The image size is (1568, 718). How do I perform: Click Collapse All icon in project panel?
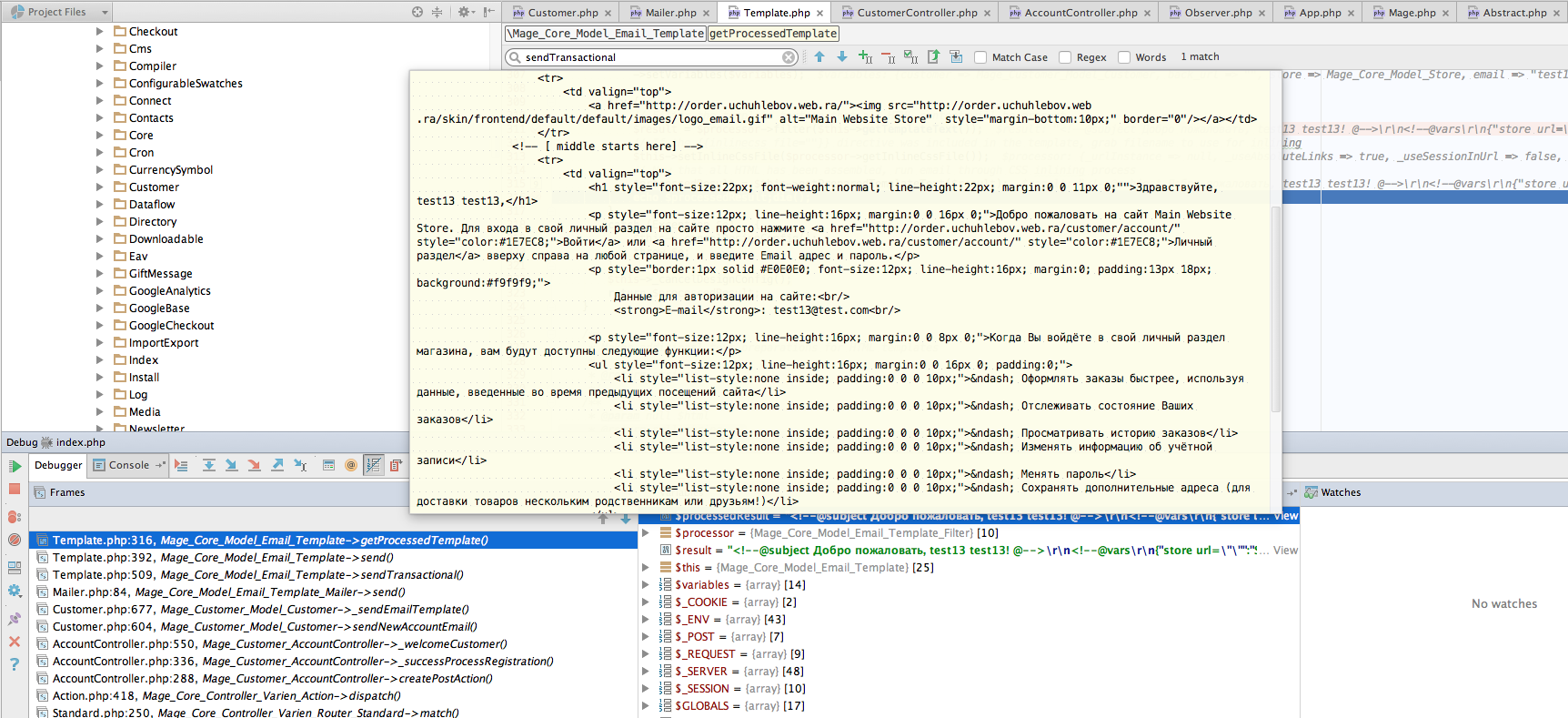pos(437,12)
